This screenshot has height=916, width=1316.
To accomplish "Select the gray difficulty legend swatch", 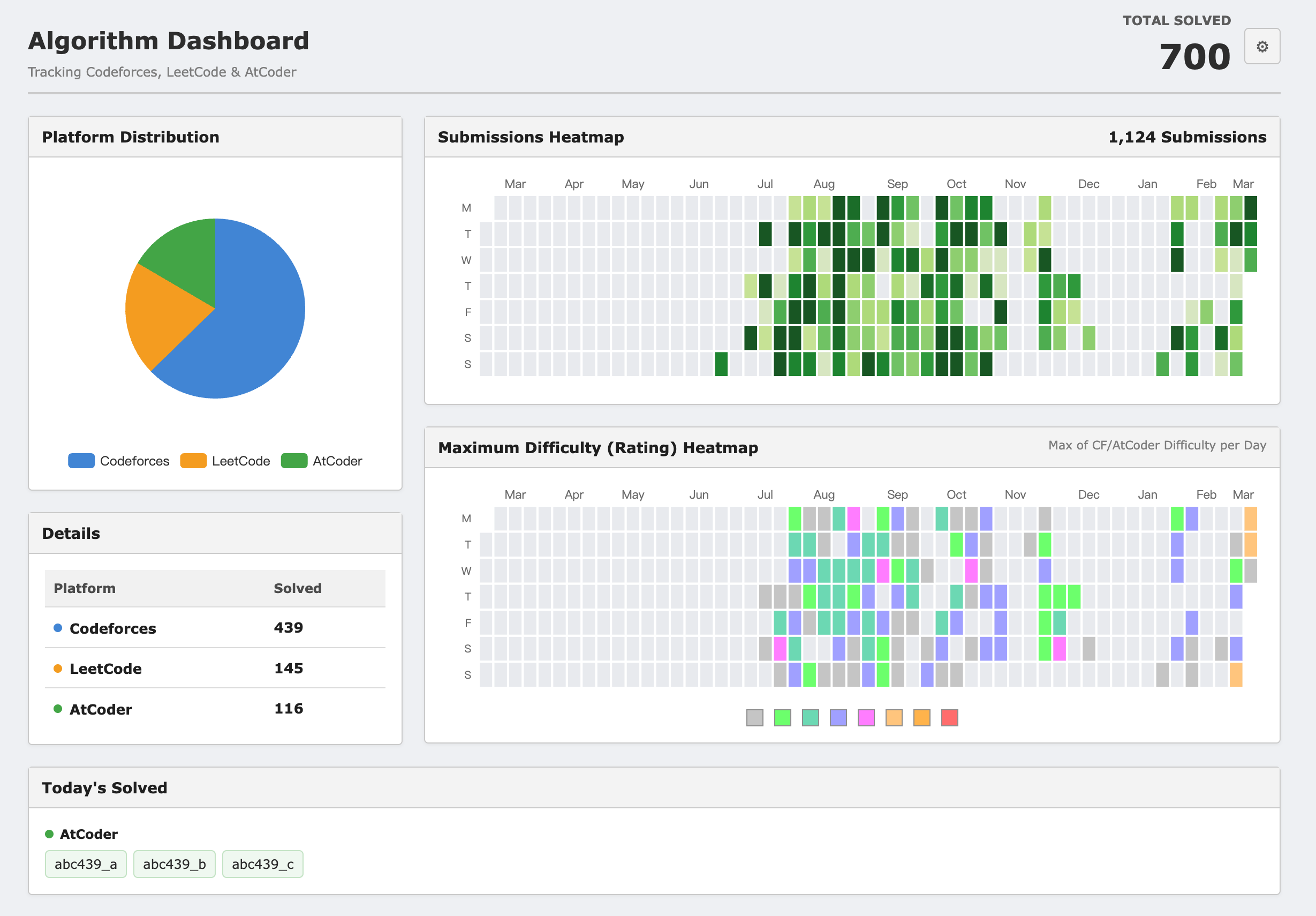I will click(x=755, y=718).
